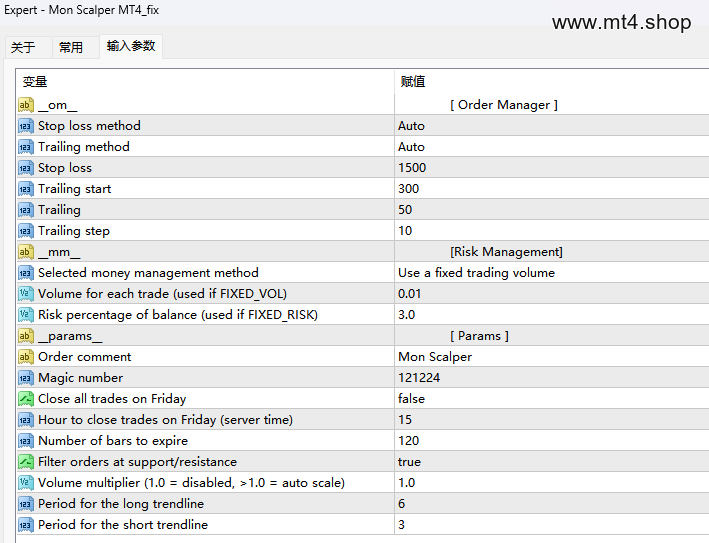Click icon beside Number of bars to expire
This screenshot has width=709, height=543.
coord(26,441)
